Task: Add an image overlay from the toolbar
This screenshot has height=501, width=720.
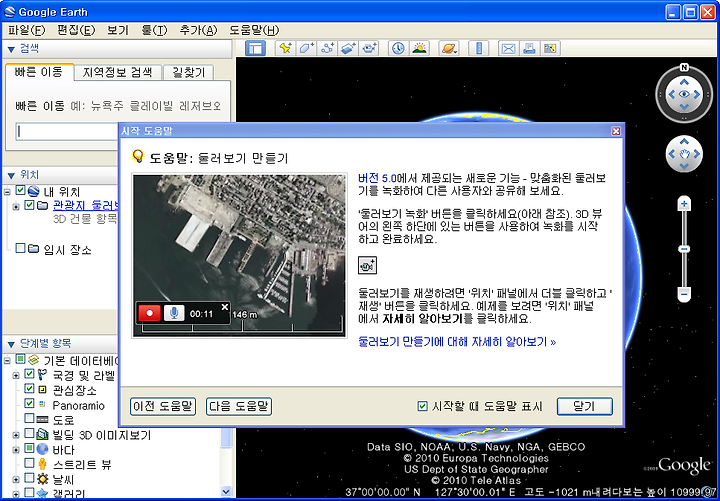Action: (349, 48)
